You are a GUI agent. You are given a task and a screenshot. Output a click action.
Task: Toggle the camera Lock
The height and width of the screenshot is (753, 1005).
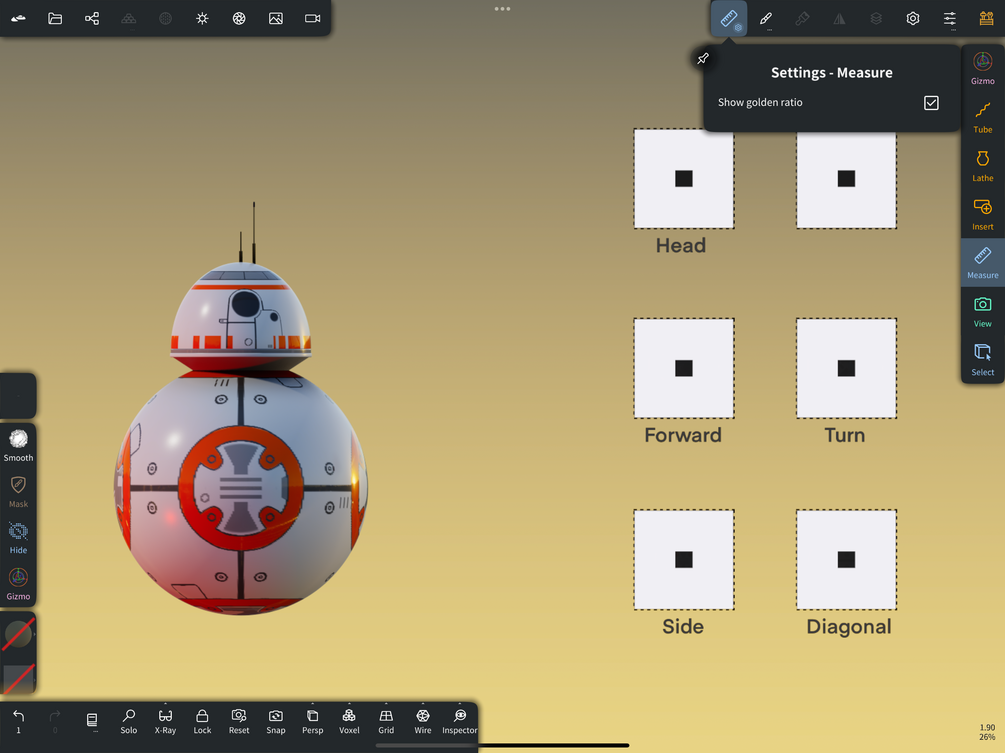[202, 721]
